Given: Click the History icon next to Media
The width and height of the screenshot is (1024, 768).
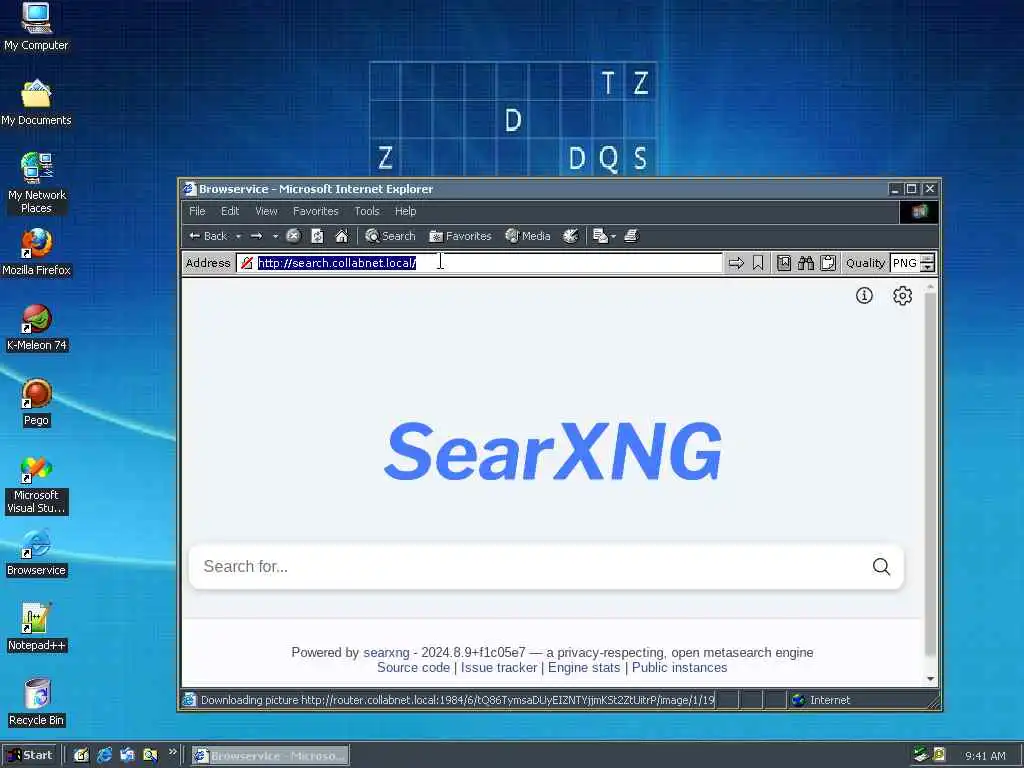Looking at the screenshot, I should [571, 236].
